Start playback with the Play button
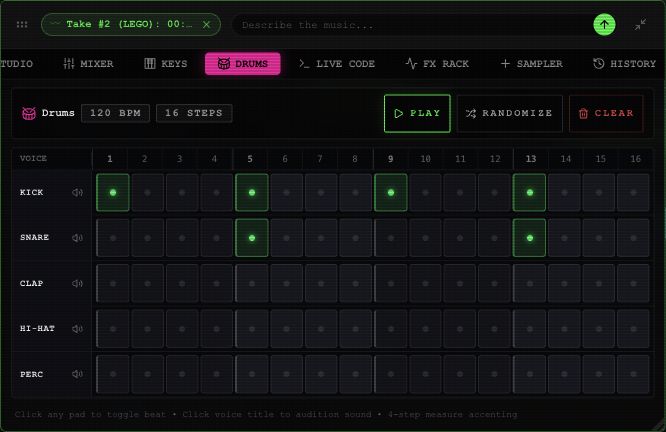 pyautogui.click(x=417, y=113)
